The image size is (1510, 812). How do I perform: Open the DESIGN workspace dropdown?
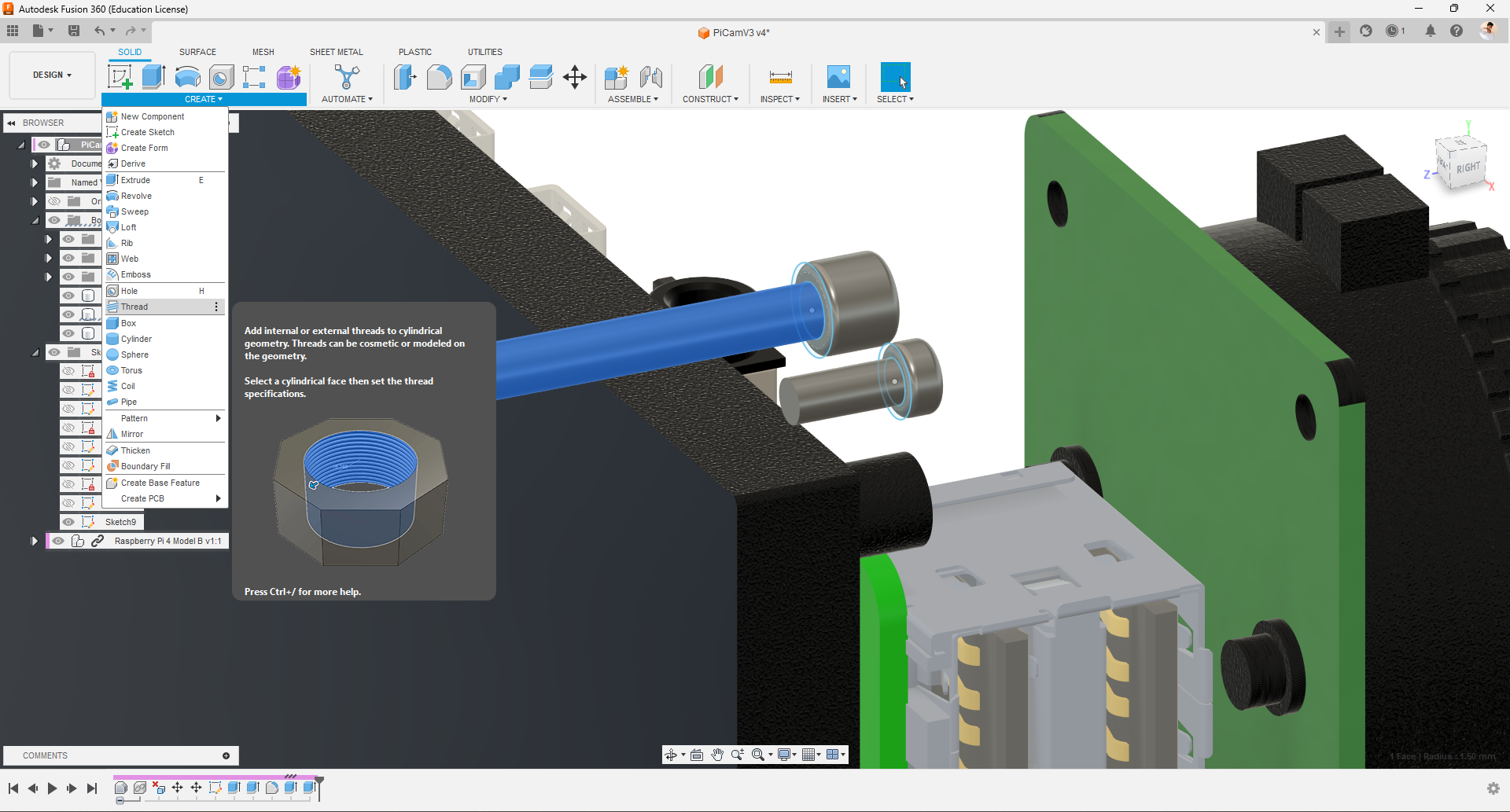click(52, 75)
